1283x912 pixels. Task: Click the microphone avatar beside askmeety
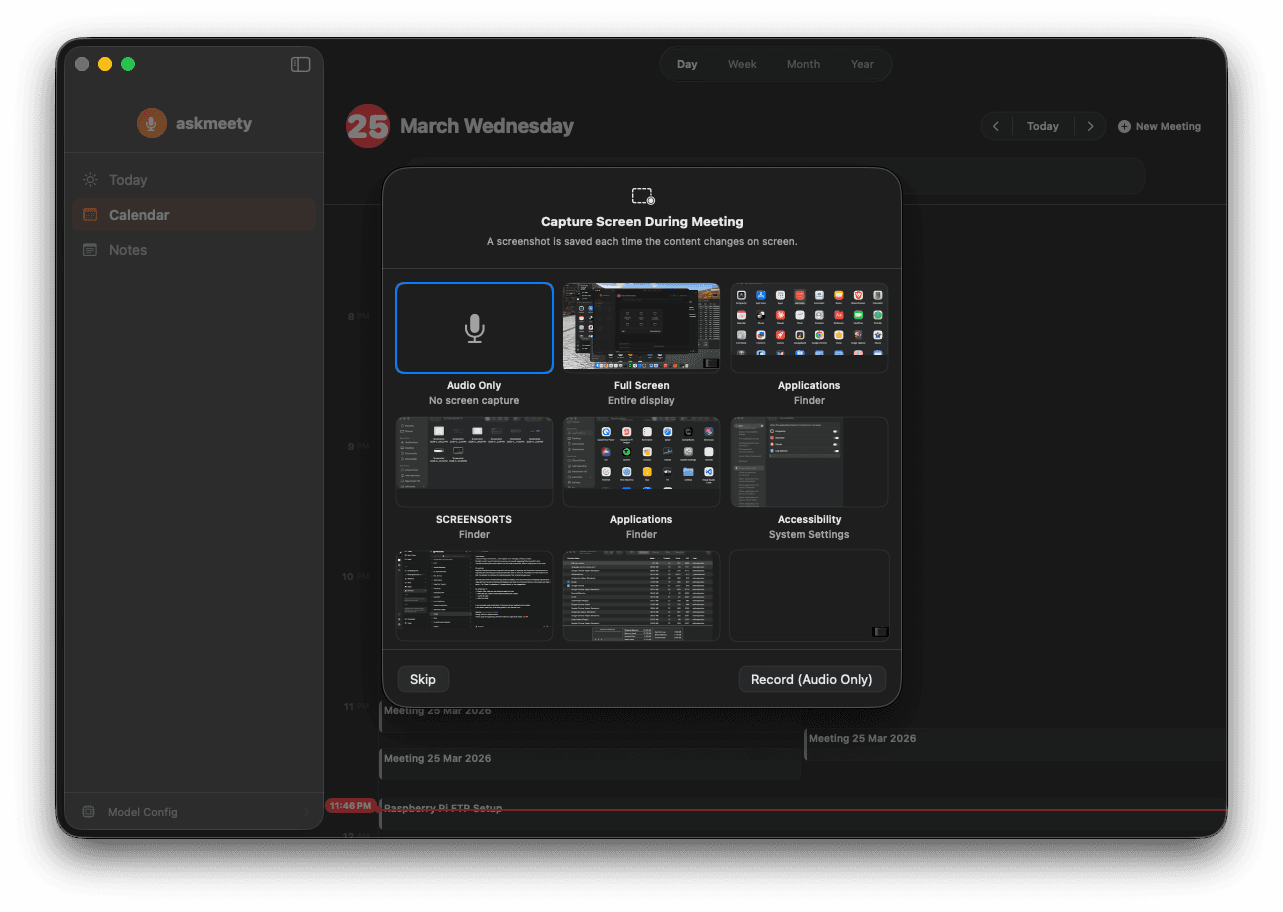pos(151,123)
